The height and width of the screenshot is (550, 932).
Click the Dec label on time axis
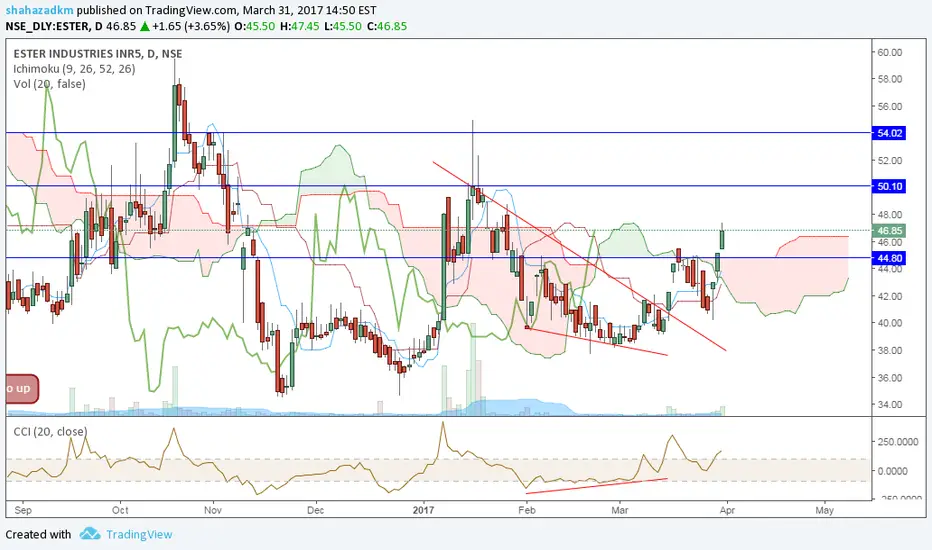[315, 510]
